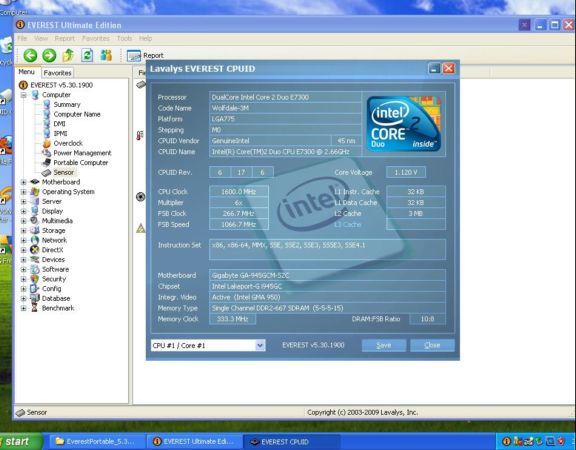
Task: Expand the Server tree node
Action: pos(24,202)
